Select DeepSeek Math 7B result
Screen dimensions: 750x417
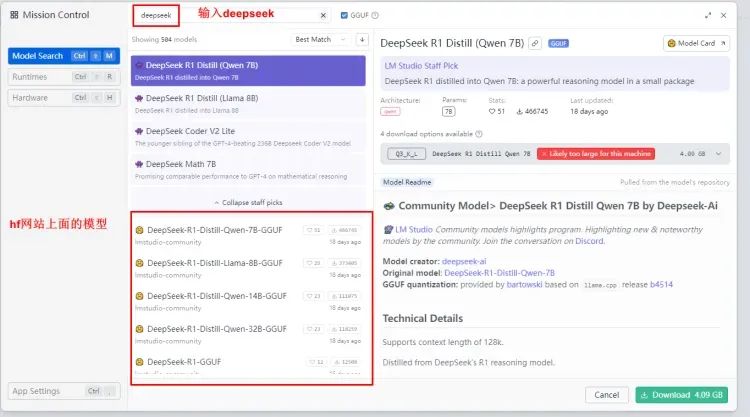(x=248, y=170)
